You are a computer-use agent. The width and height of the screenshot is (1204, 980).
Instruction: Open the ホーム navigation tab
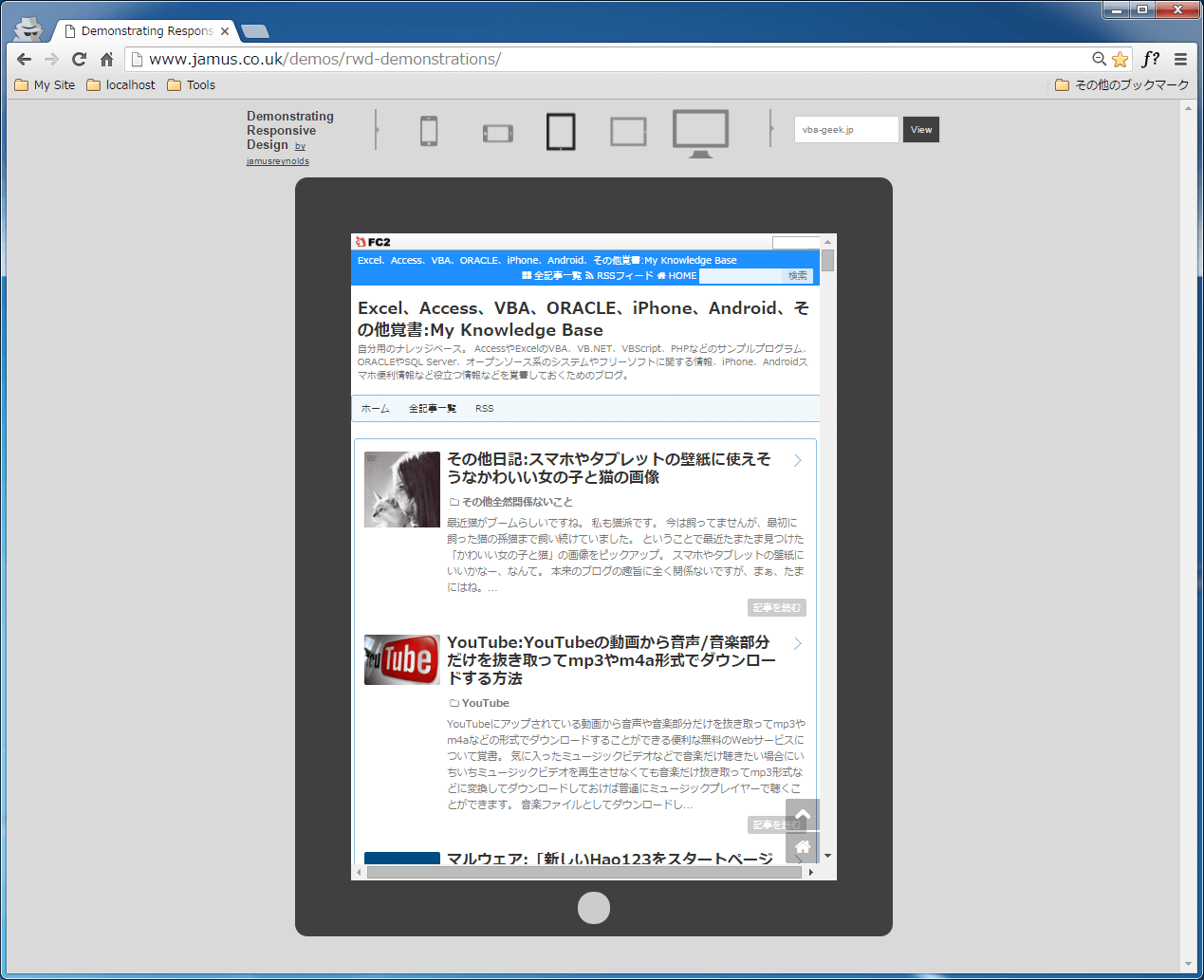coord(375,408)
